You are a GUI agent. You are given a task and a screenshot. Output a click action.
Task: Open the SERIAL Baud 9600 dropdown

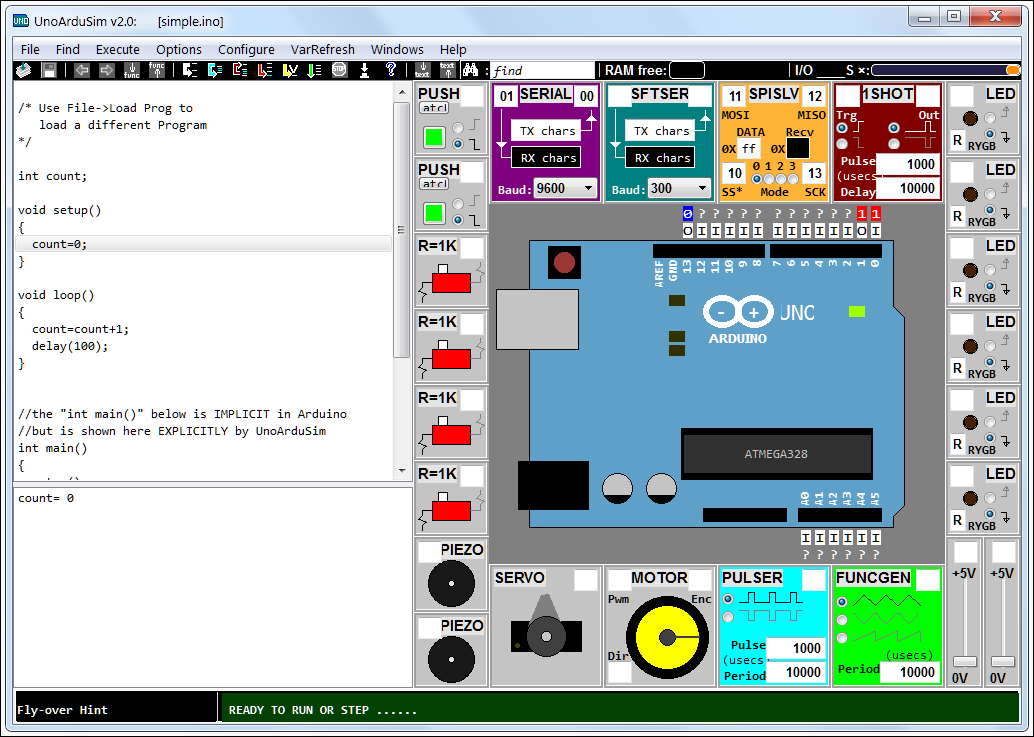click(566, 189)
